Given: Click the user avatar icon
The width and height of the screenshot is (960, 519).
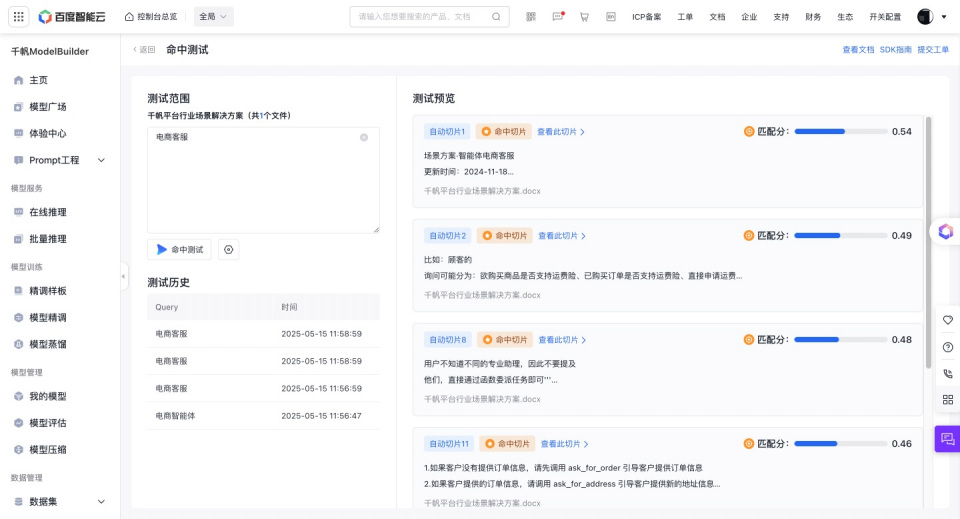Looking at the screenshot, I should [x=924, y=17].
